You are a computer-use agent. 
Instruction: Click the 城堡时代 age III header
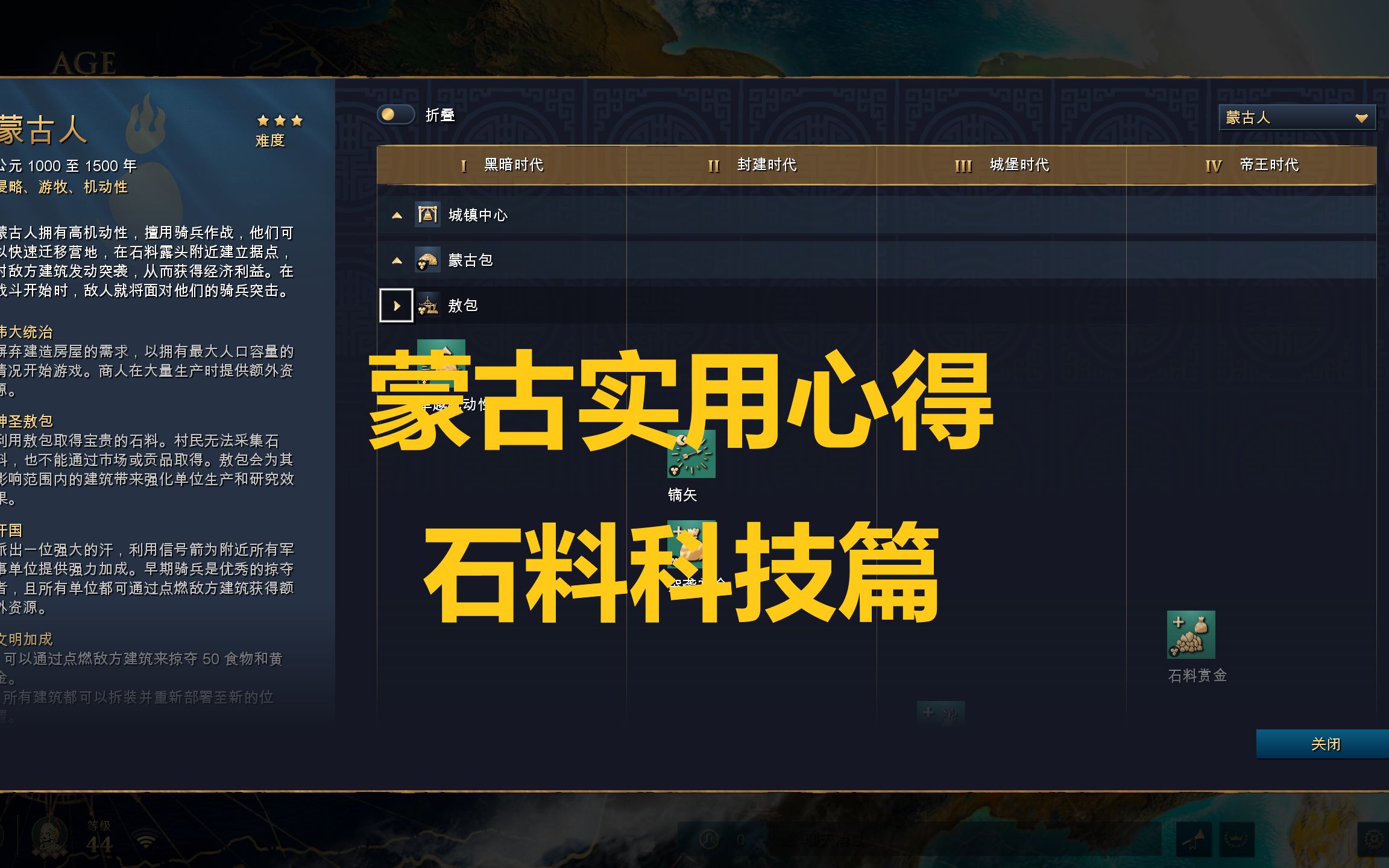tap(1001, 165)
